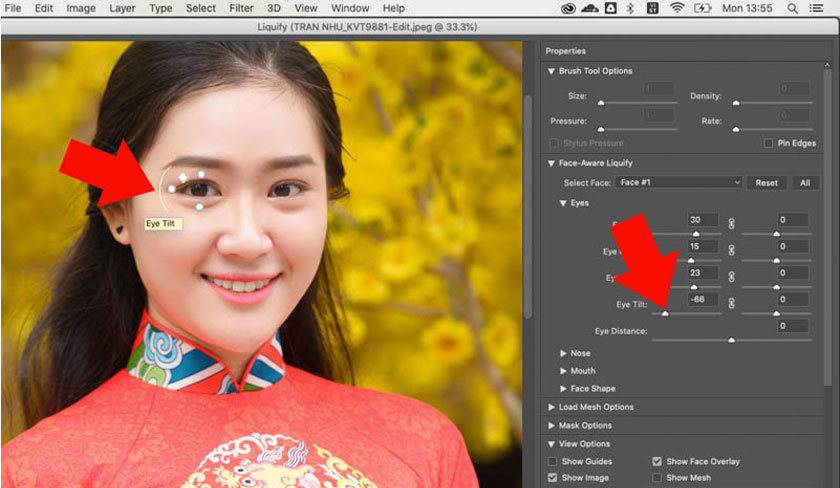Image resolution: width=840 pixels, height=488 pixels.
Task: Click the link icon in the Eye Tilt row
Action: pyautogui.click(x=731, y=303)
